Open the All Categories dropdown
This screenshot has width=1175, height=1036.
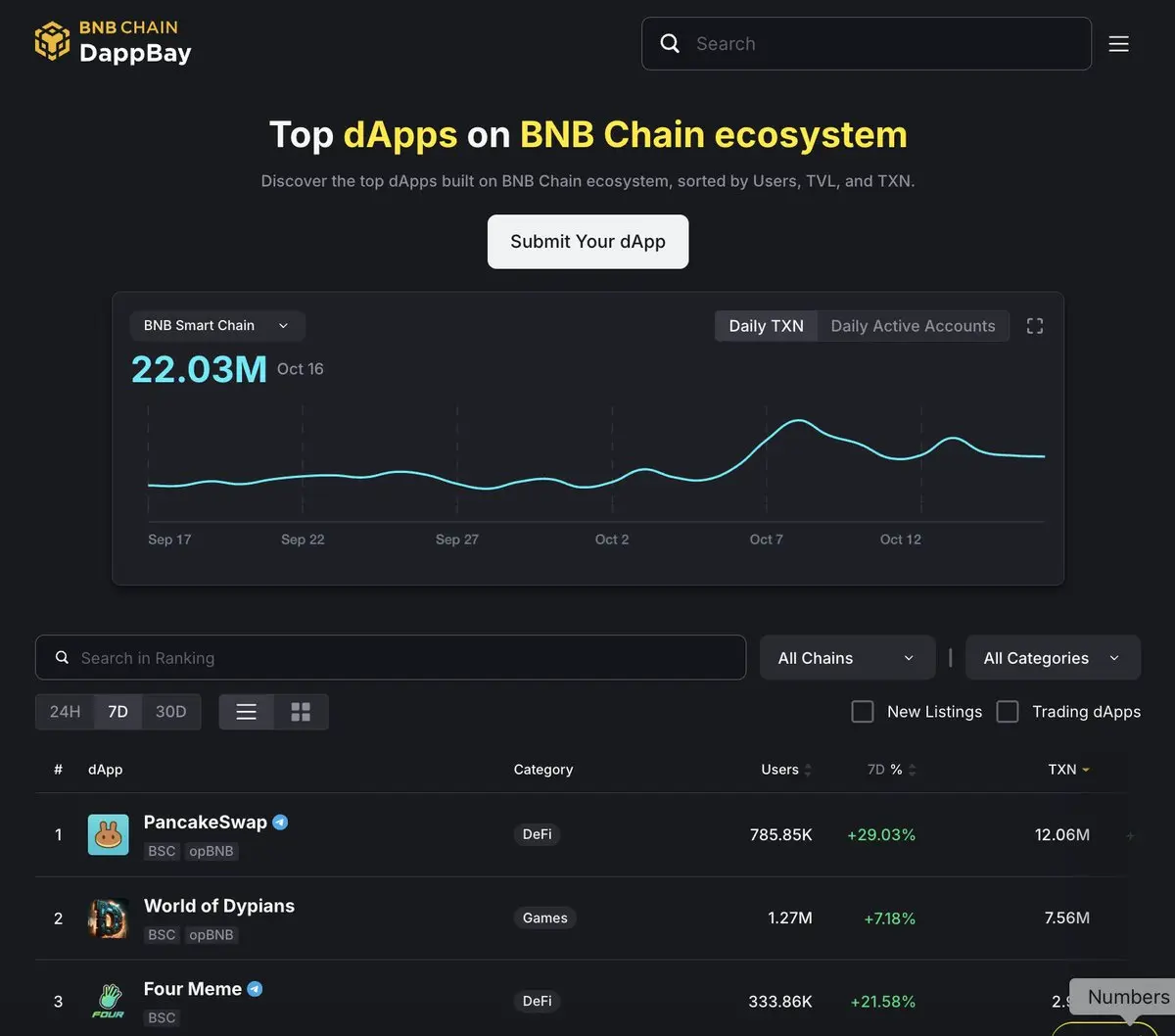point(1053,658)
